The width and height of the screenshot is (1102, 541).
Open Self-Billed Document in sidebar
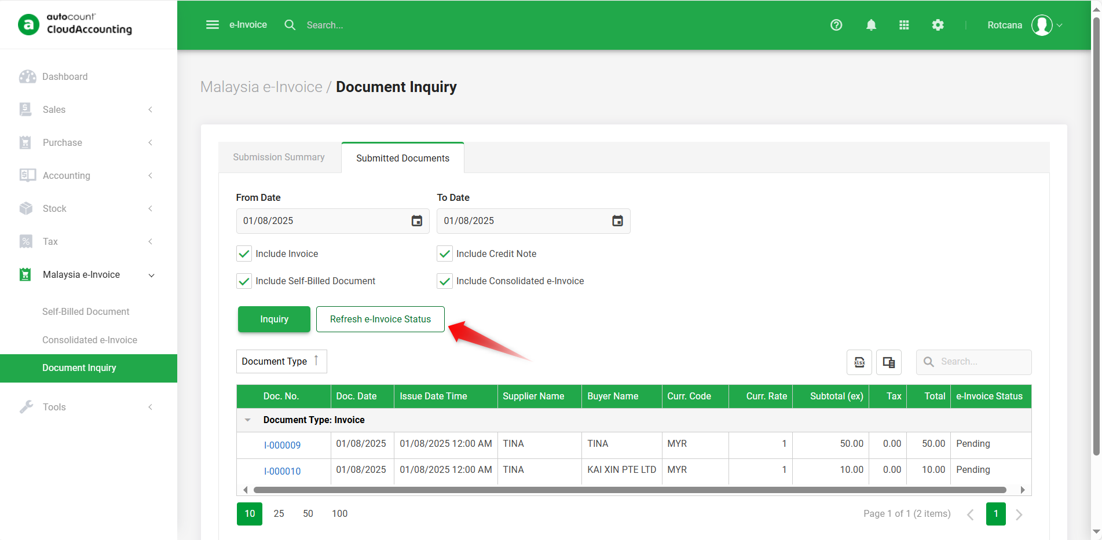coord(86,311)
